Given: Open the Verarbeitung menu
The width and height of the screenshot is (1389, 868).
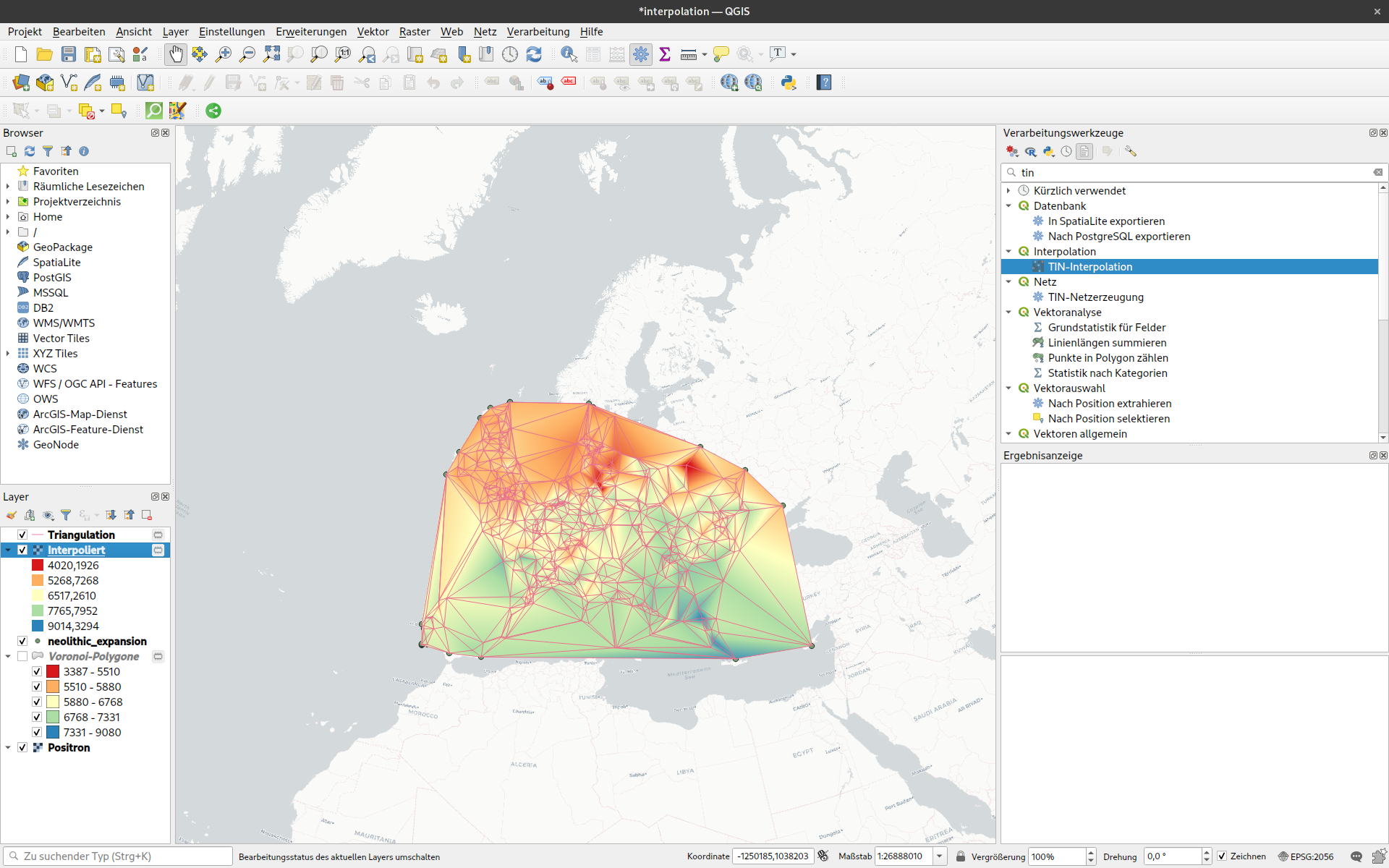Looking at the screenshot, I should pos(538,32).
